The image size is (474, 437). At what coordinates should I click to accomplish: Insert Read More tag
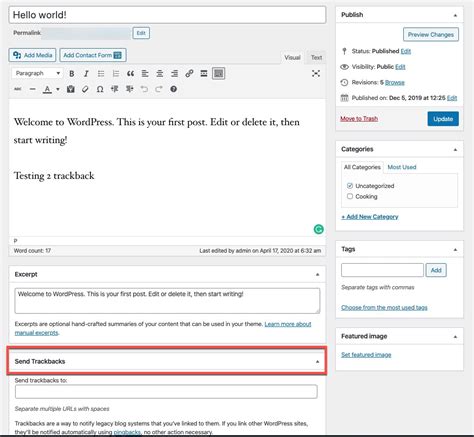[204, 74]
